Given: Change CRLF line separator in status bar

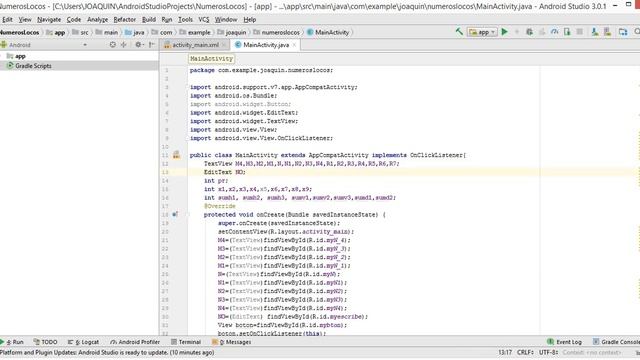Looking at the screenshot, I should tap(525, 352).
